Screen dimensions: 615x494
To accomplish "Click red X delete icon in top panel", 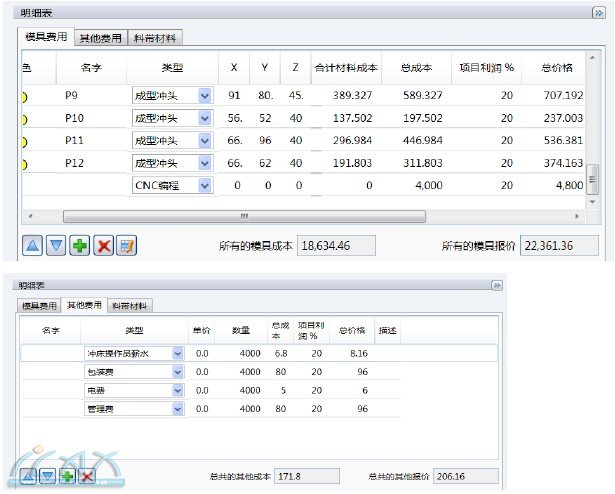I will click(104, 246).
